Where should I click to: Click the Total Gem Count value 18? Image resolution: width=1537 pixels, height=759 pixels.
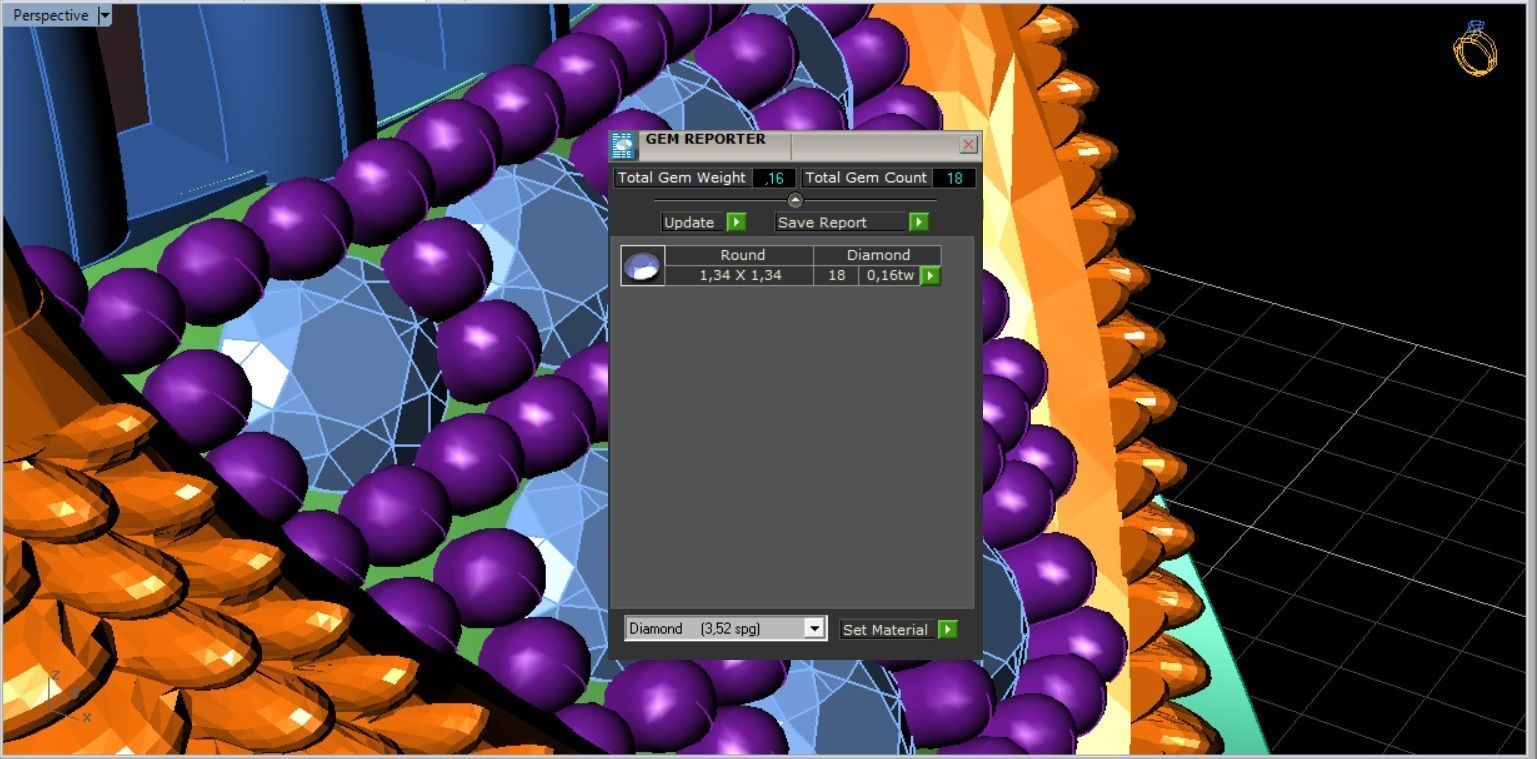pyautogui.click(x=954, y=178)
